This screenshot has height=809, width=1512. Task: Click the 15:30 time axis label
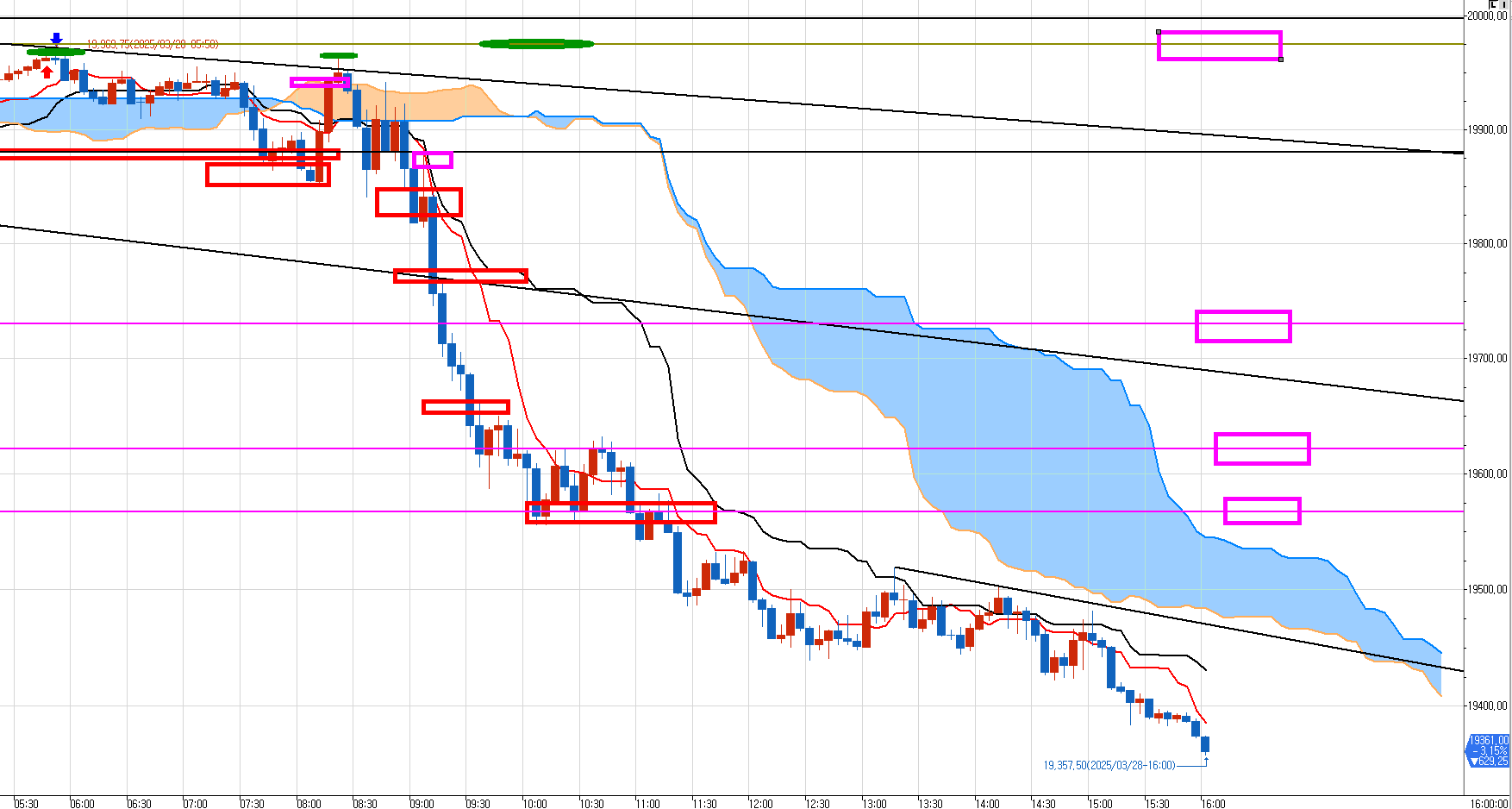(1158, 804)
